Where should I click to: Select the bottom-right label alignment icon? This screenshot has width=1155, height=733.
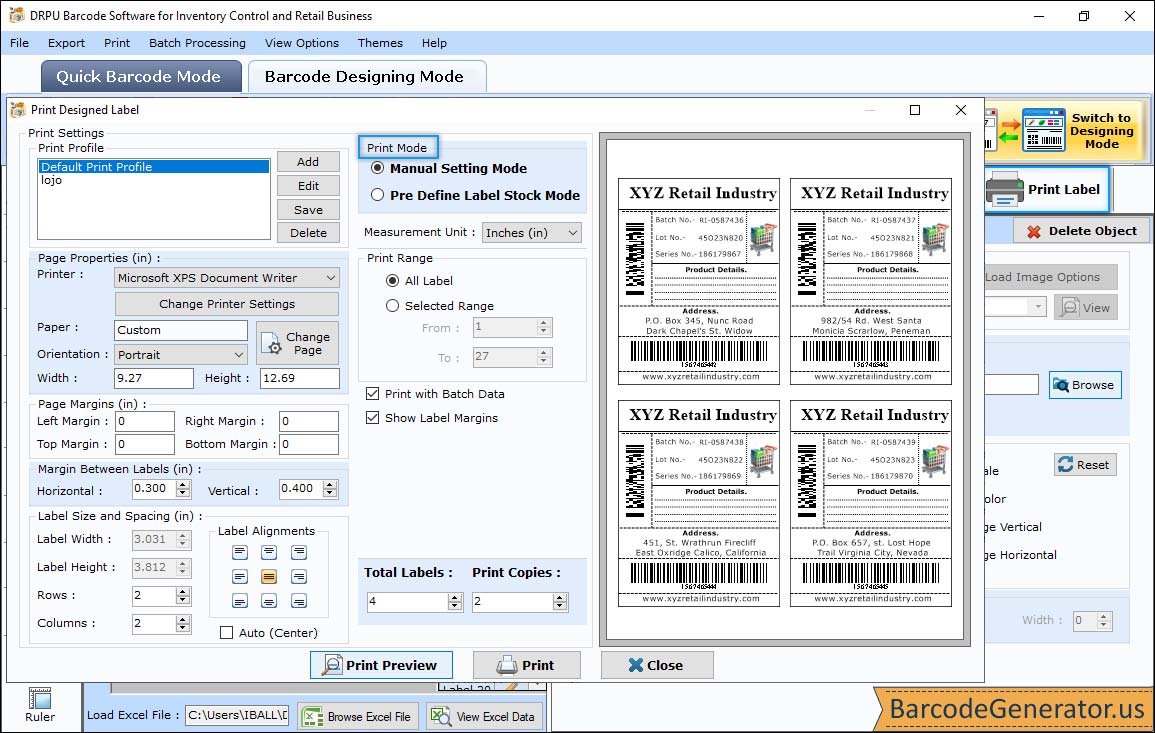pos(298,601)
